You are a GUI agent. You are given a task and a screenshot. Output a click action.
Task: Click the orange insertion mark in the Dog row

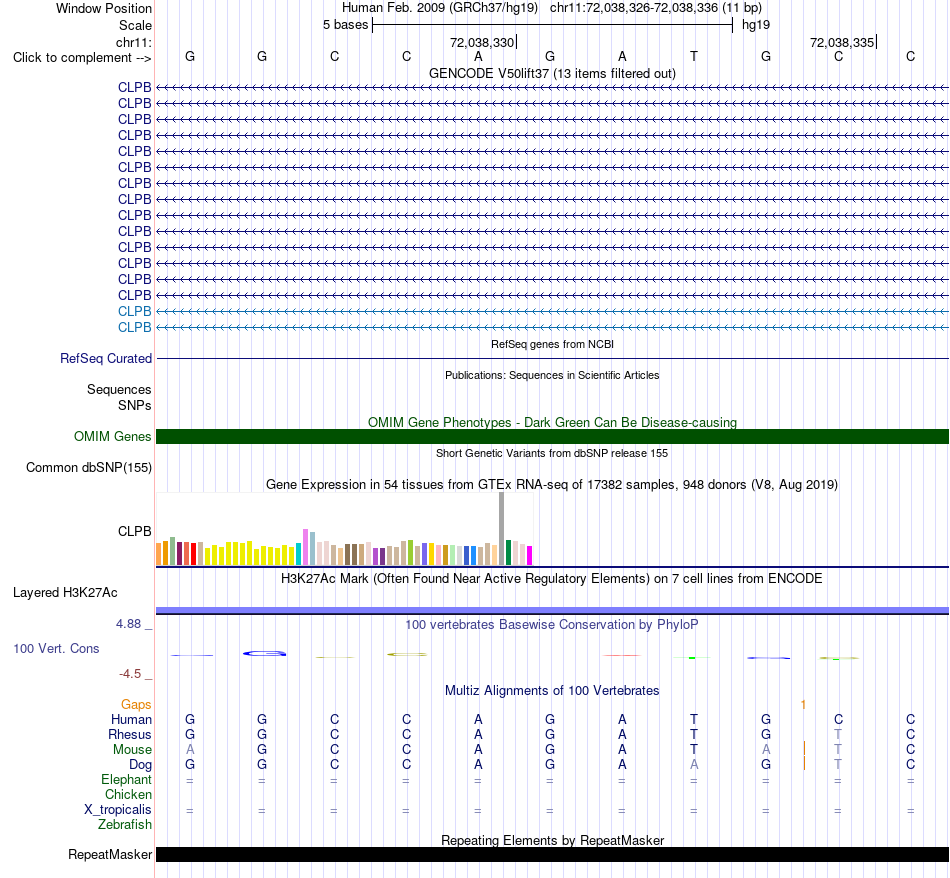804,763
